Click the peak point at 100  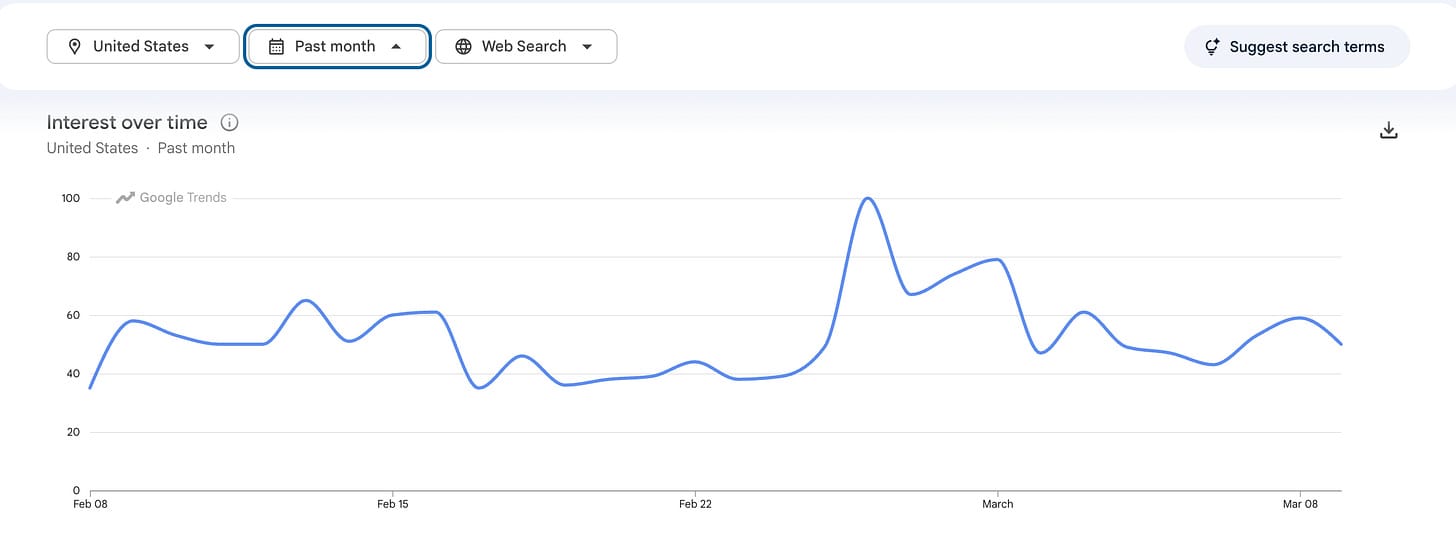pos(867,198)
